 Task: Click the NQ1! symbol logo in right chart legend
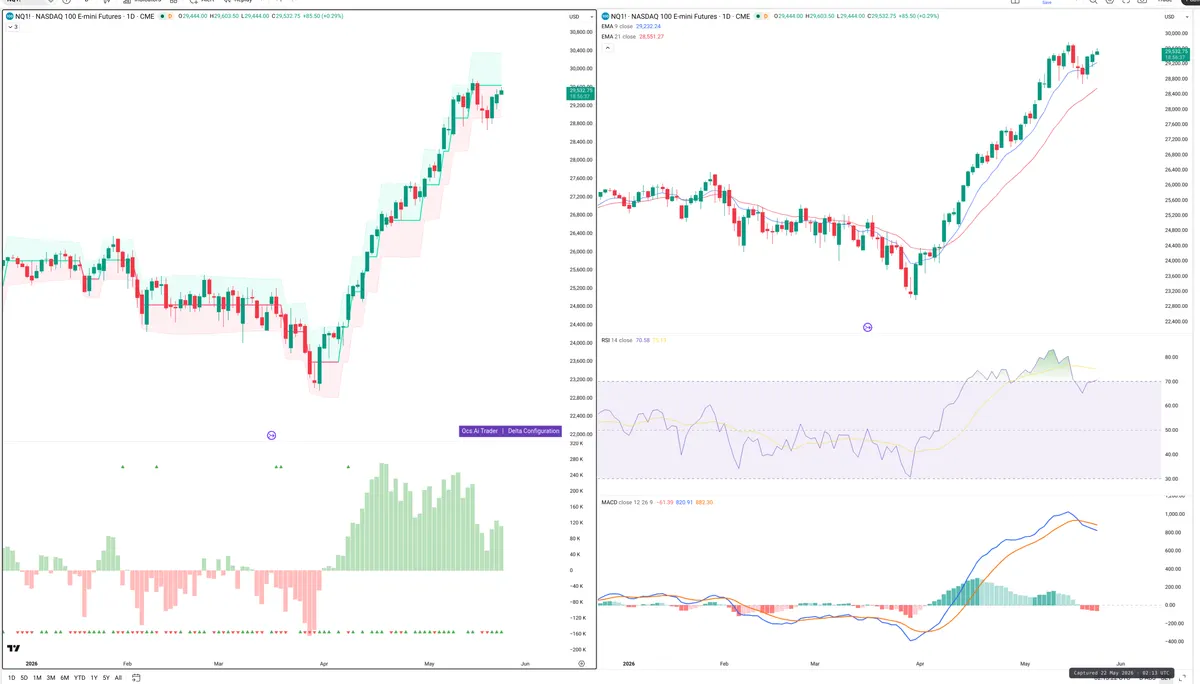[606, 16]
